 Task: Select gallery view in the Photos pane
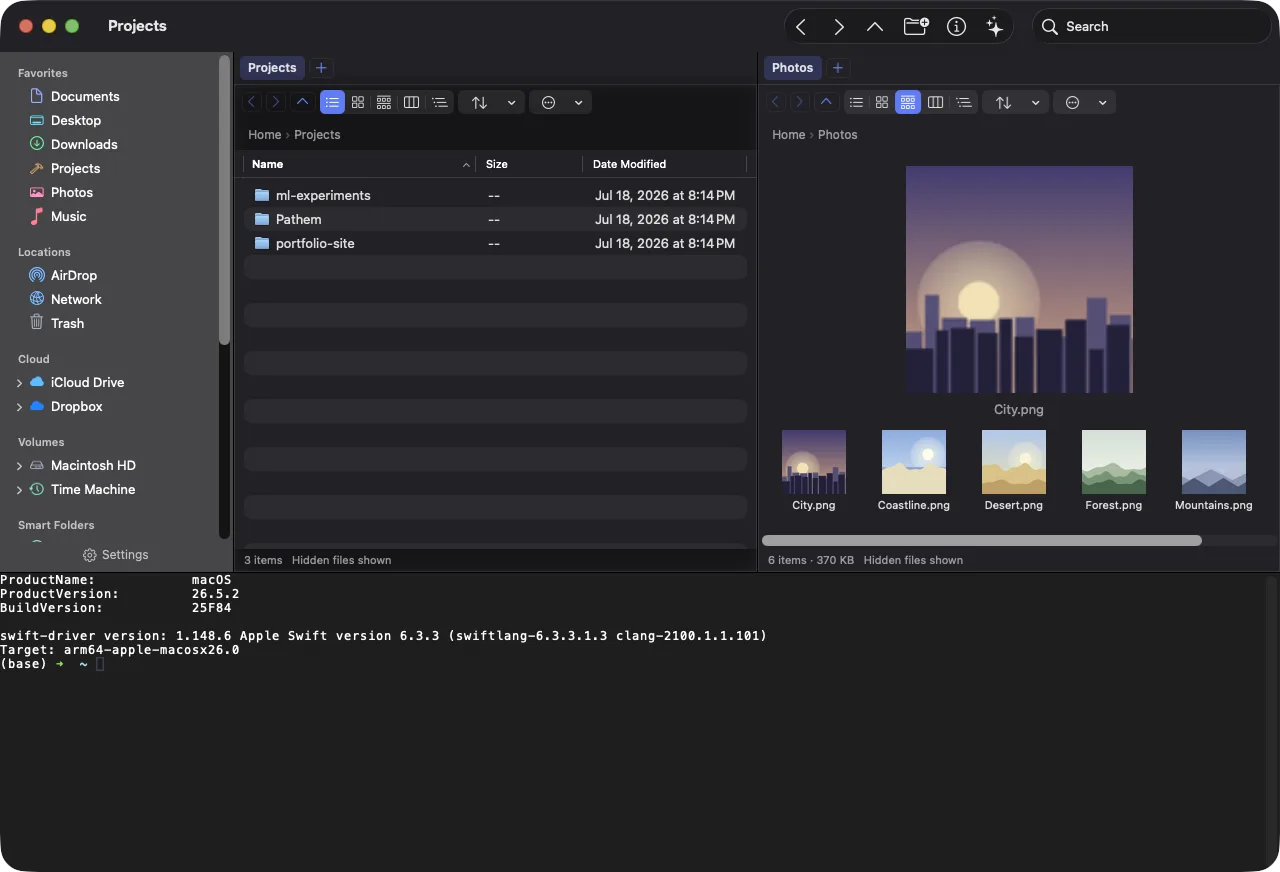point(908,102)
